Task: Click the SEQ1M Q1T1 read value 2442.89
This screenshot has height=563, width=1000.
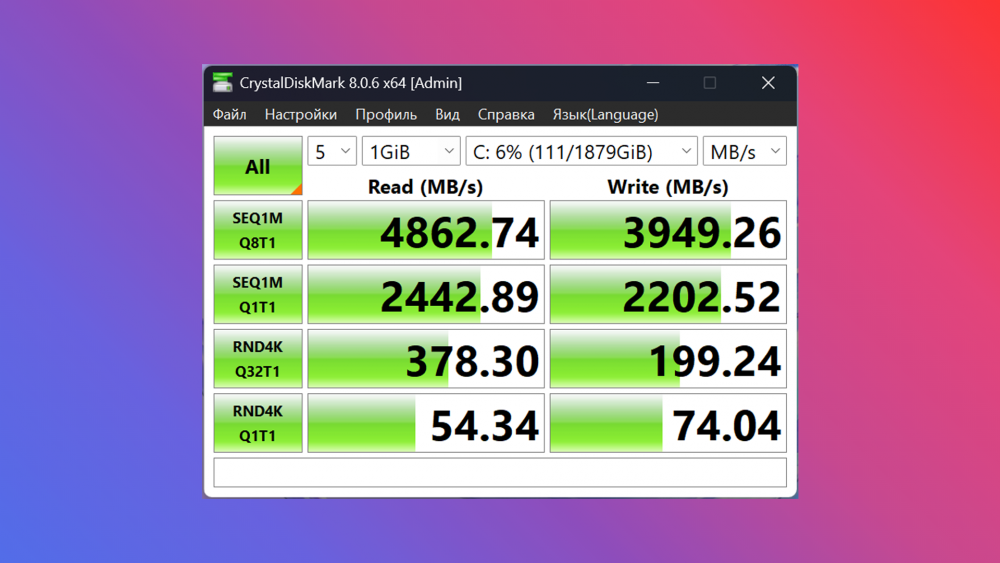Action: point(426,295)
